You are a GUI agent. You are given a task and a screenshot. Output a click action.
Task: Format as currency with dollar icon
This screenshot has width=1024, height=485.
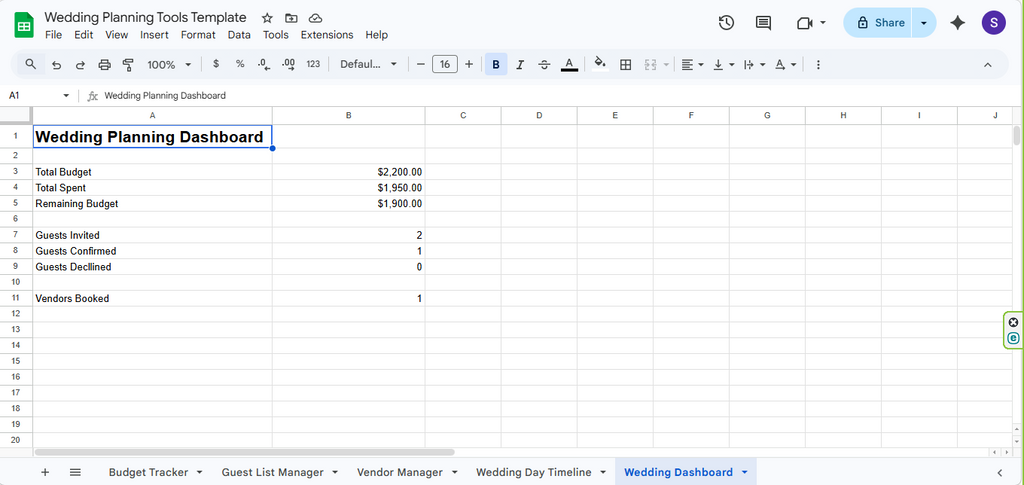click(x=216, y=64)
